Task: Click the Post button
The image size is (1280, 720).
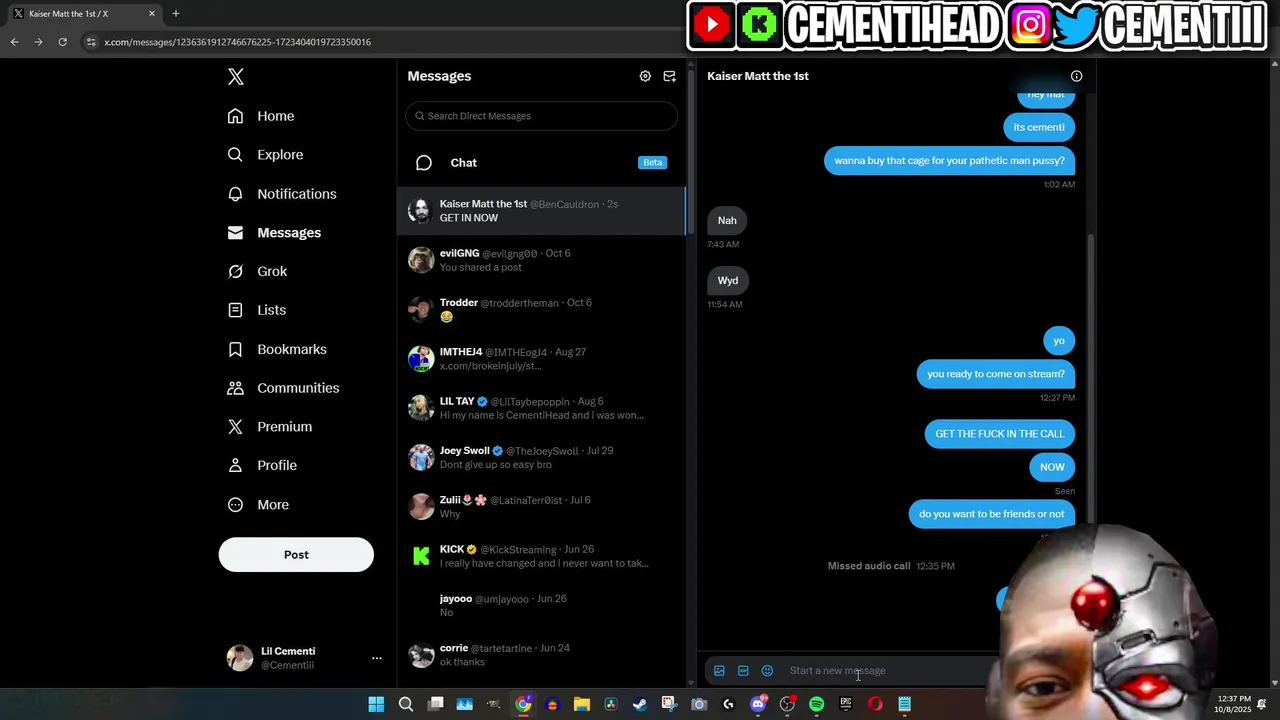Action: click(296, 555)
